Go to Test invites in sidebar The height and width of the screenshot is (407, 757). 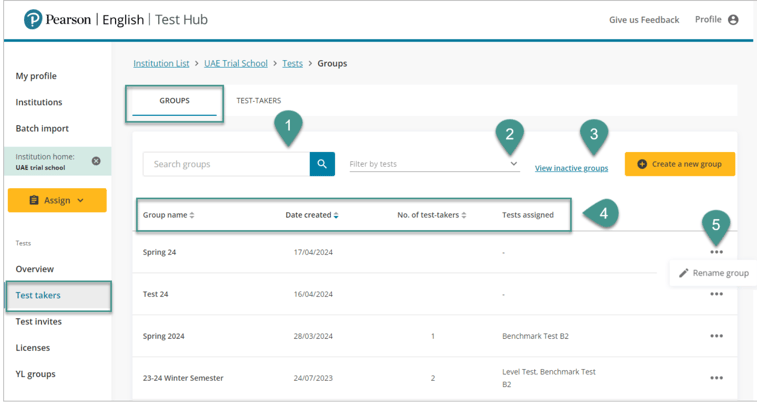38,321
